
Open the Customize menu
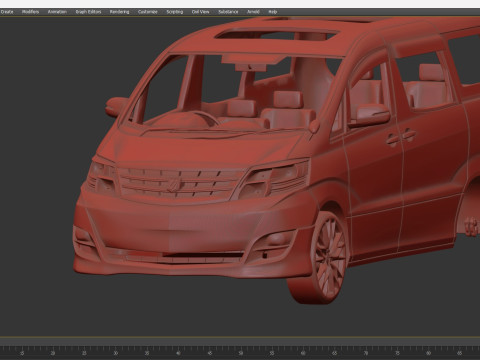pos(148,12)
